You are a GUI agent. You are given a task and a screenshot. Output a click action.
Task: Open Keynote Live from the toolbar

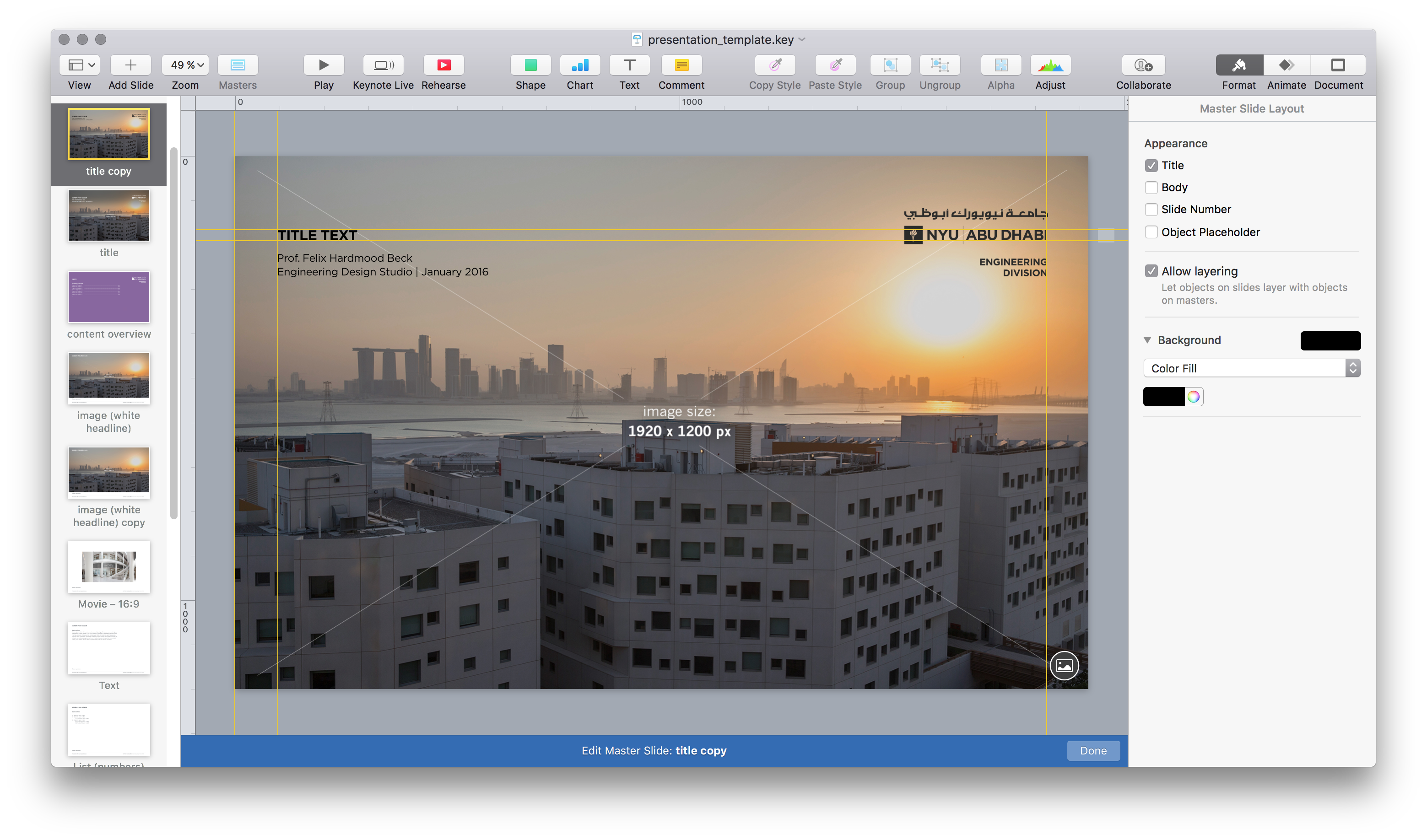(384, 65)
